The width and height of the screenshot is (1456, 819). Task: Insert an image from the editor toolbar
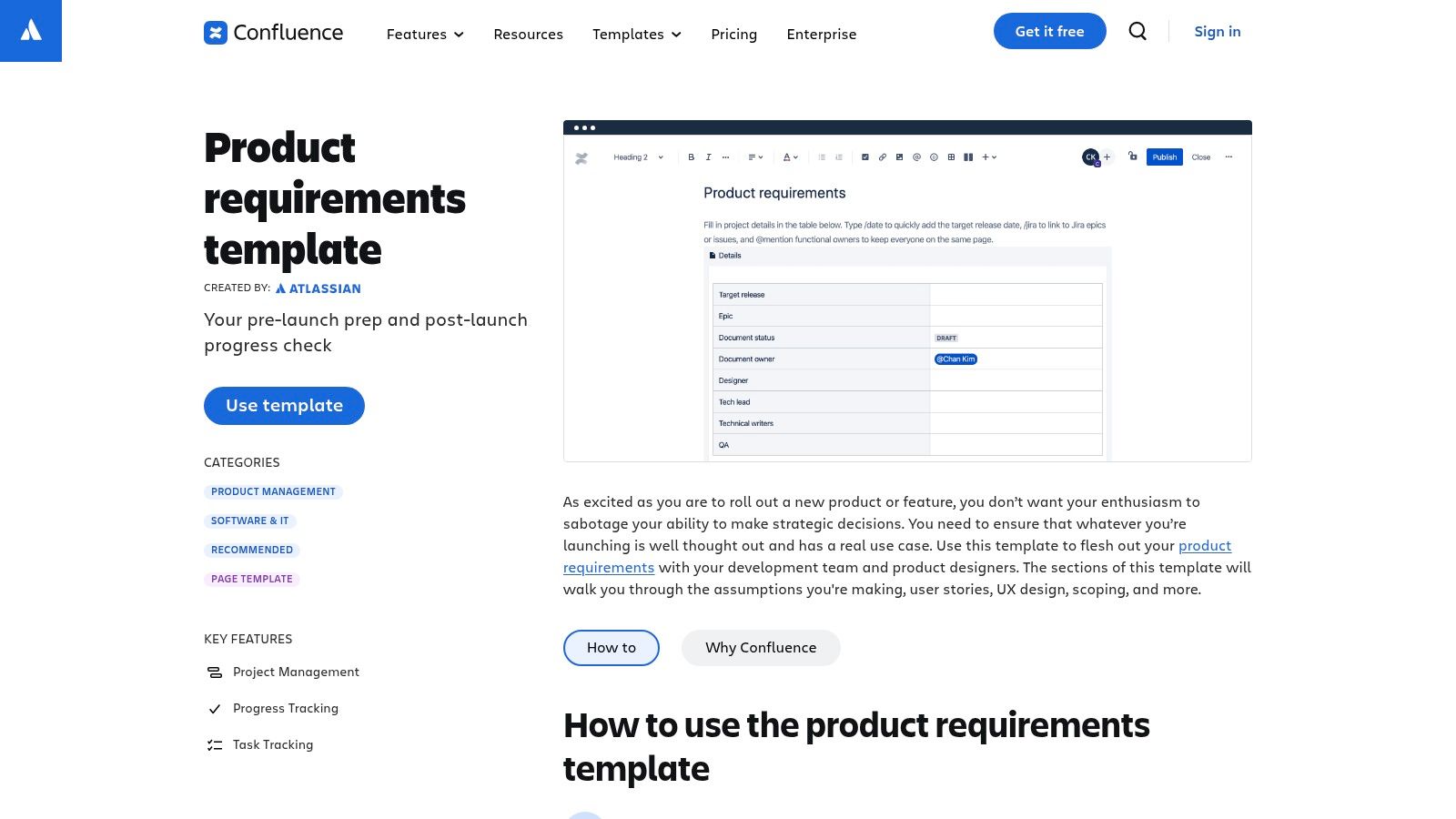[900, 157]
